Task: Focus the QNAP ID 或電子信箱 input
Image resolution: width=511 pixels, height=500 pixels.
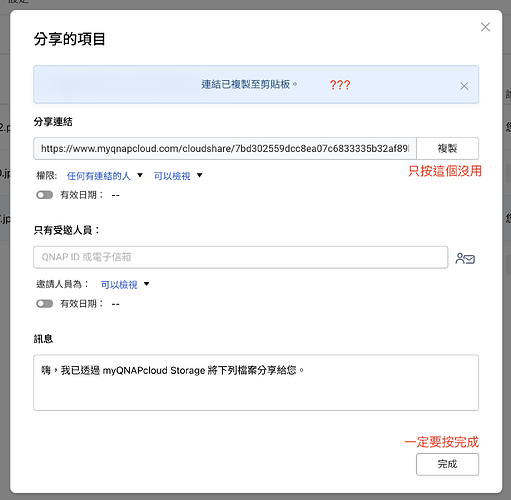Action: pos(240,257)
